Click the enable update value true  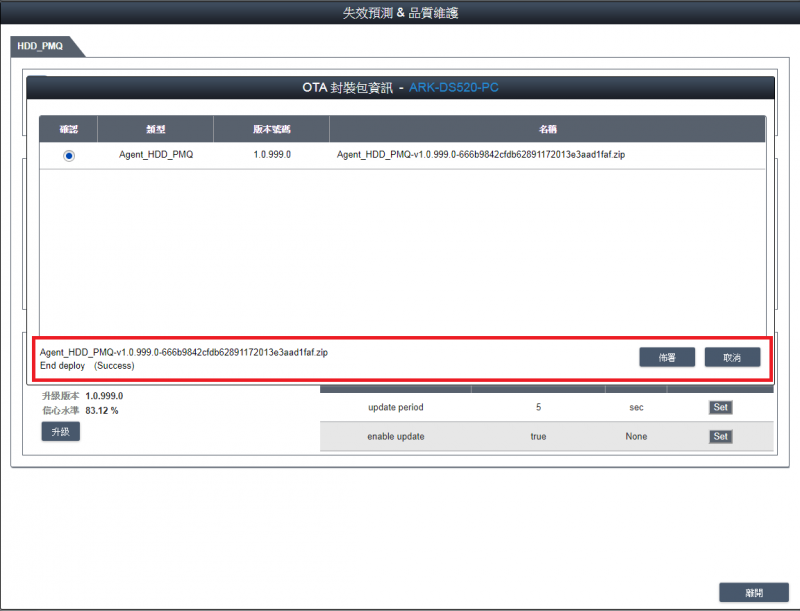[538, 437]
